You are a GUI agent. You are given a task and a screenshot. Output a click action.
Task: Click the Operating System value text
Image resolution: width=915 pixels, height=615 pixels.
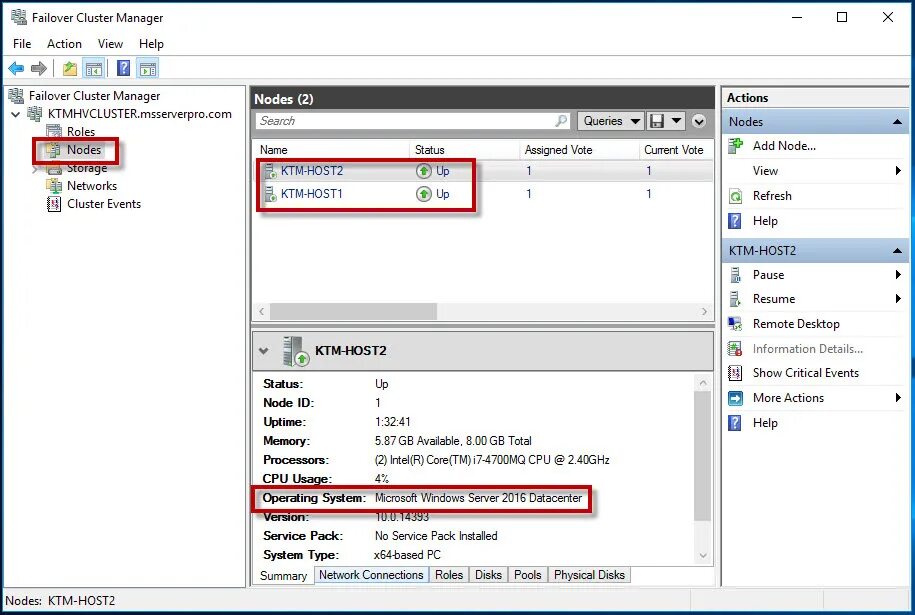(x=478, y=498)
